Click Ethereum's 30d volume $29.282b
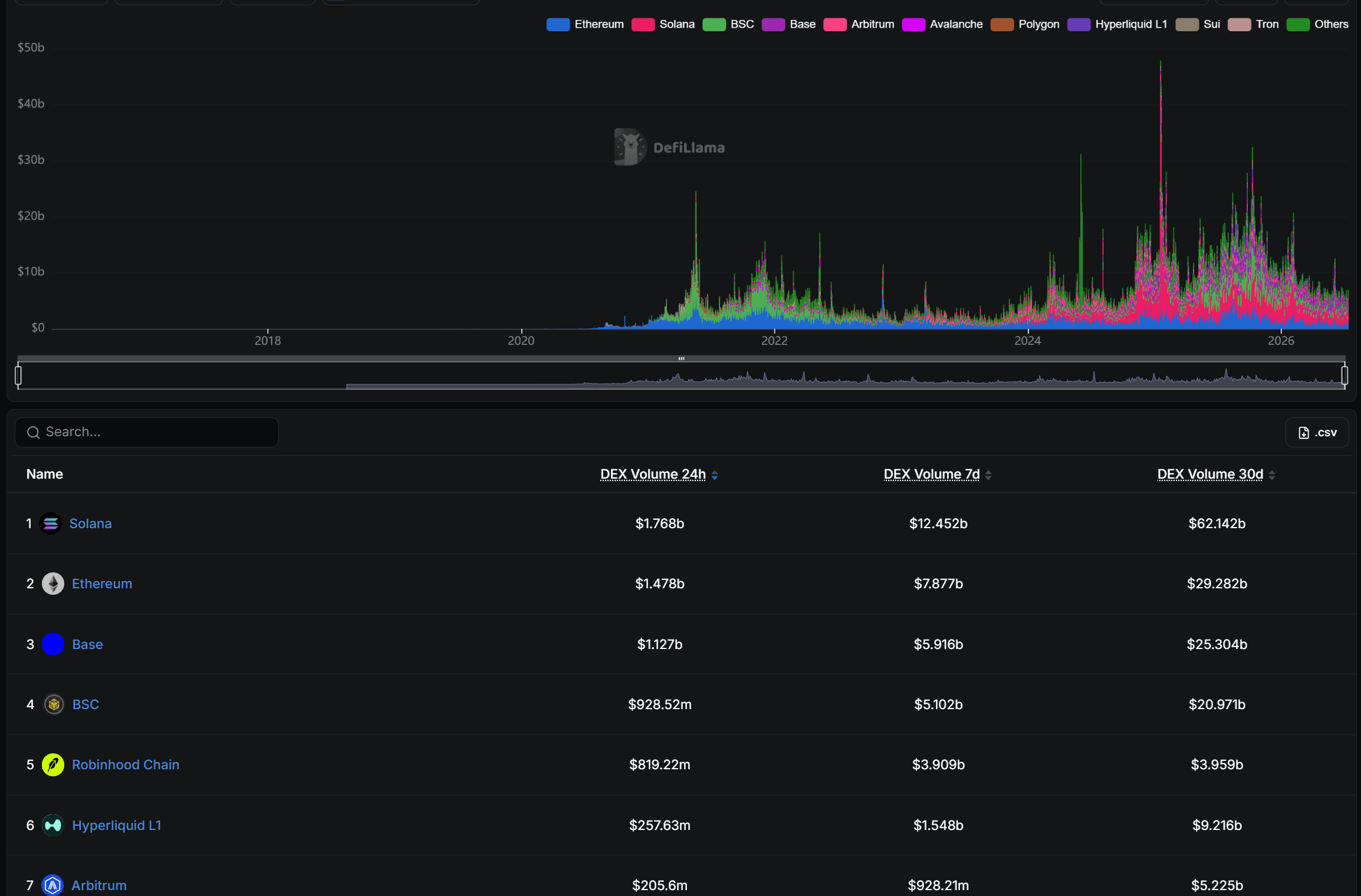The height and width of the screenshot is (896, 1361). [1217, 584]
